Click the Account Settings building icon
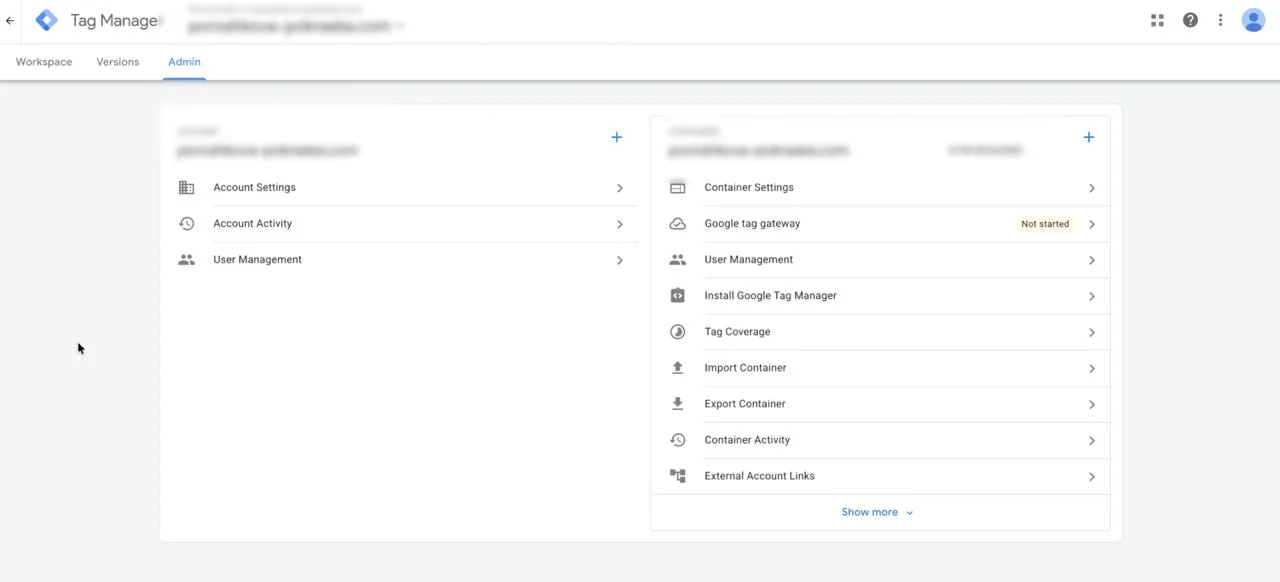 186,187
